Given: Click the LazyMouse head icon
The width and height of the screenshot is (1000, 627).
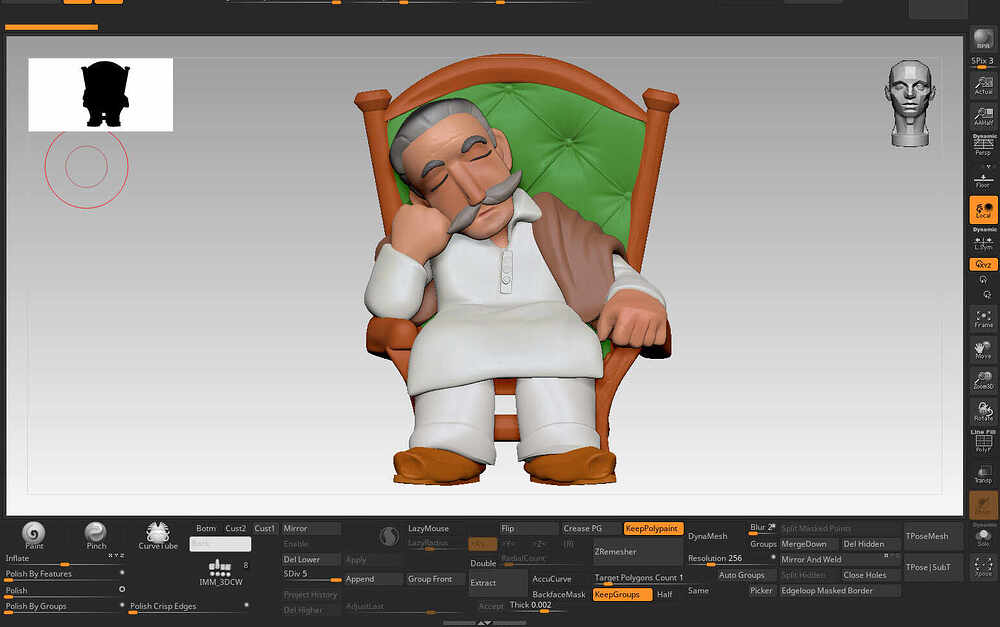Looking at the screenshot, I should [388, 536].
